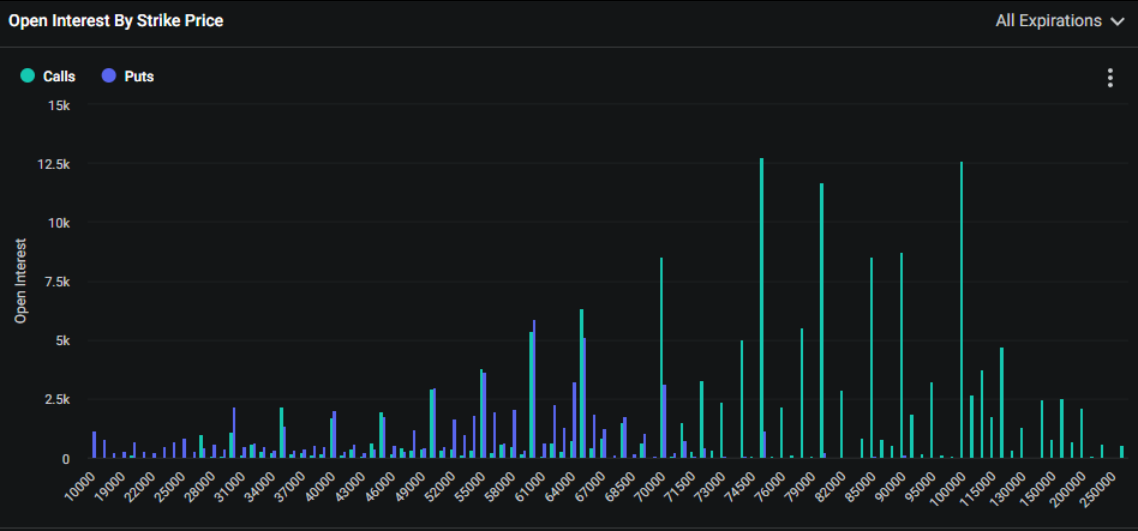Click the 12.5k label on y-axis
This screenshot has height=531, width=1138.
52,164
